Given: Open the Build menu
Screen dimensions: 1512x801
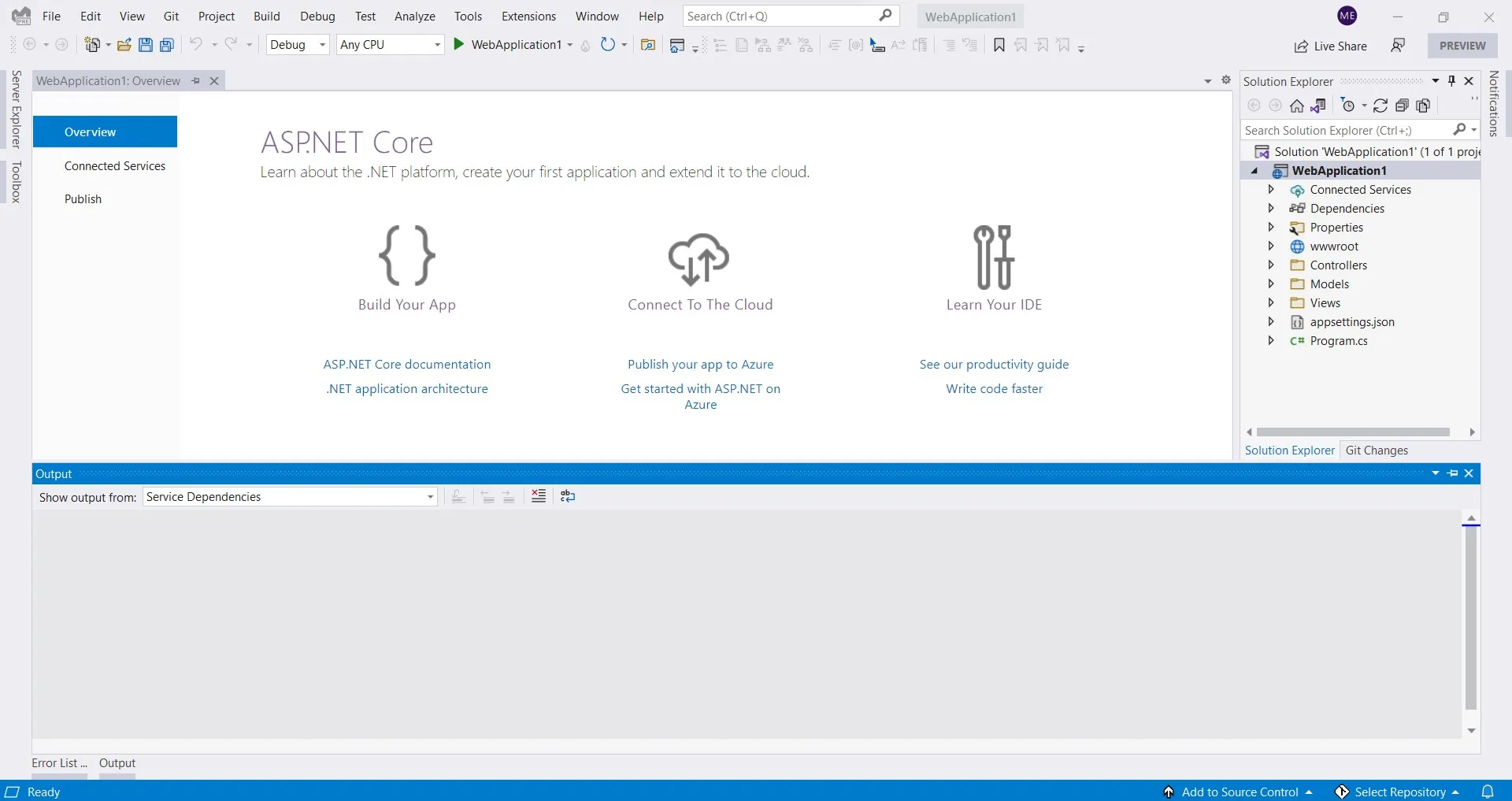Looking at the screenshot, I should (x=267, y=16).
